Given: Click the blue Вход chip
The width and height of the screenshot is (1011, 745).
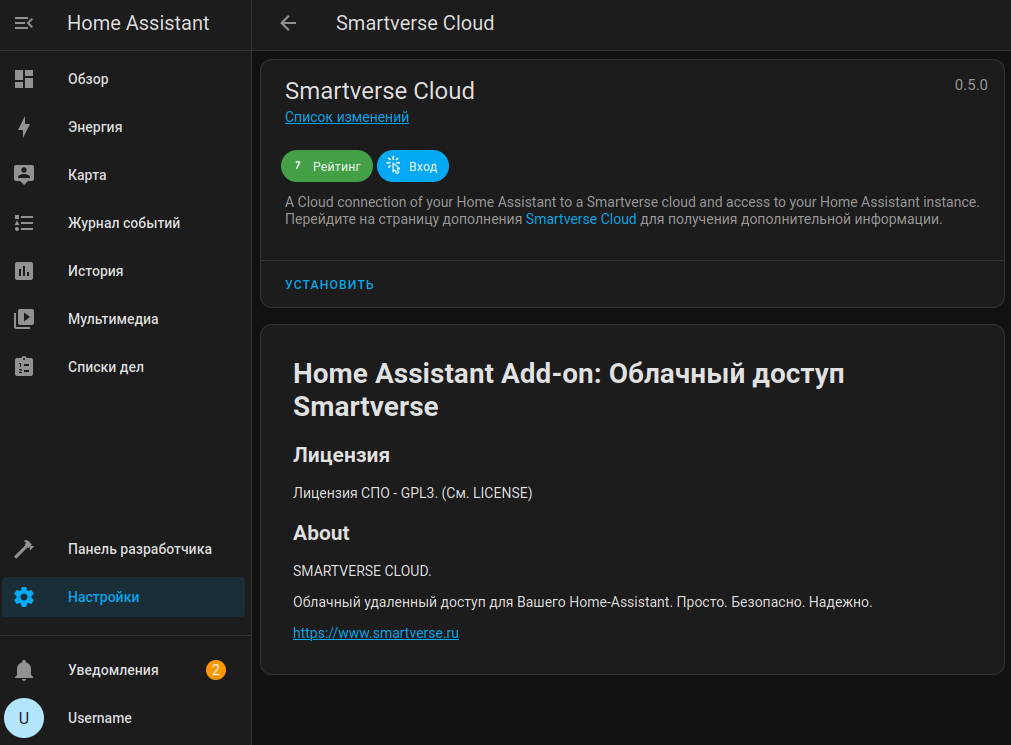Looking at the screenshot, I should [x=413, y=166].
